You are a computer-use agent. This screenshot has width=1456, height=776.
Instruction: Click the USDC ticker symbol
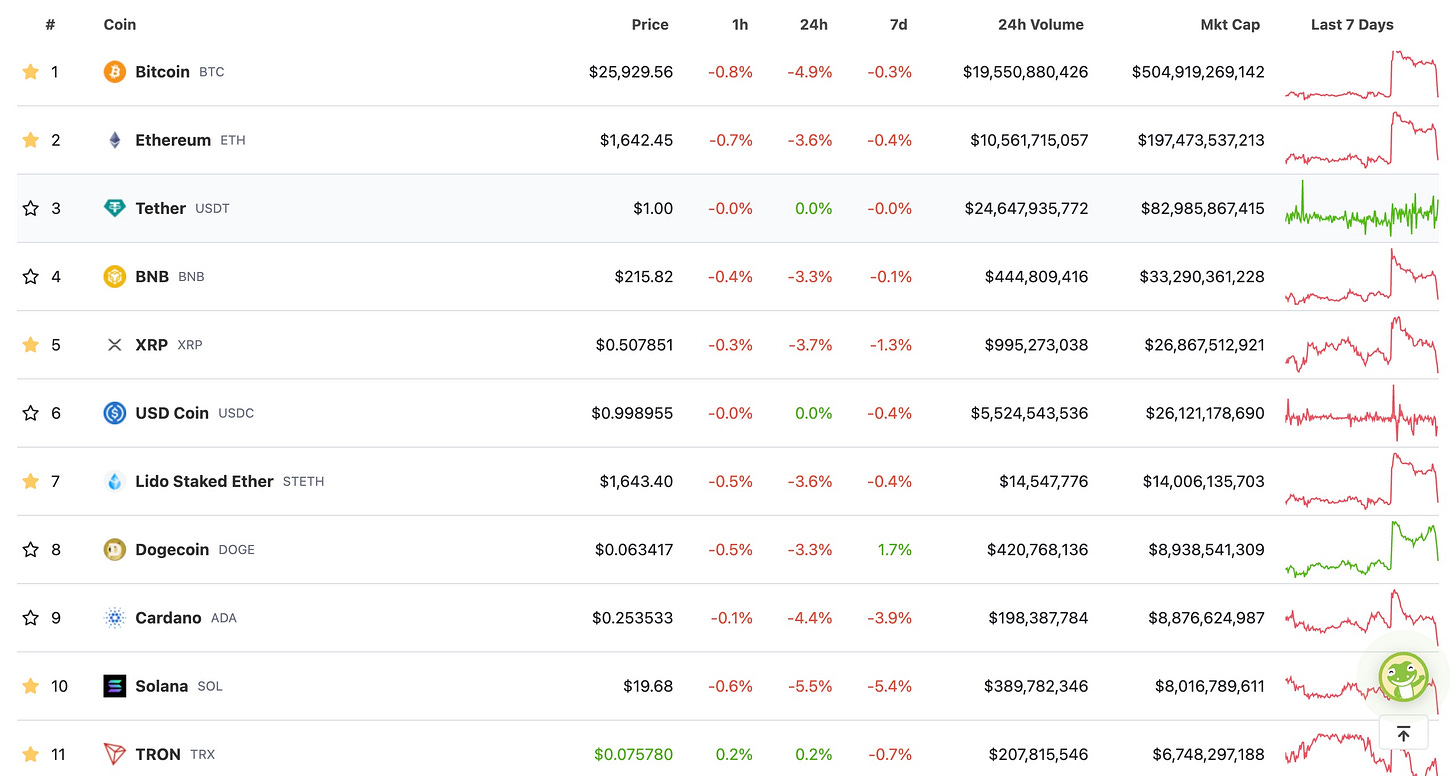236,413
